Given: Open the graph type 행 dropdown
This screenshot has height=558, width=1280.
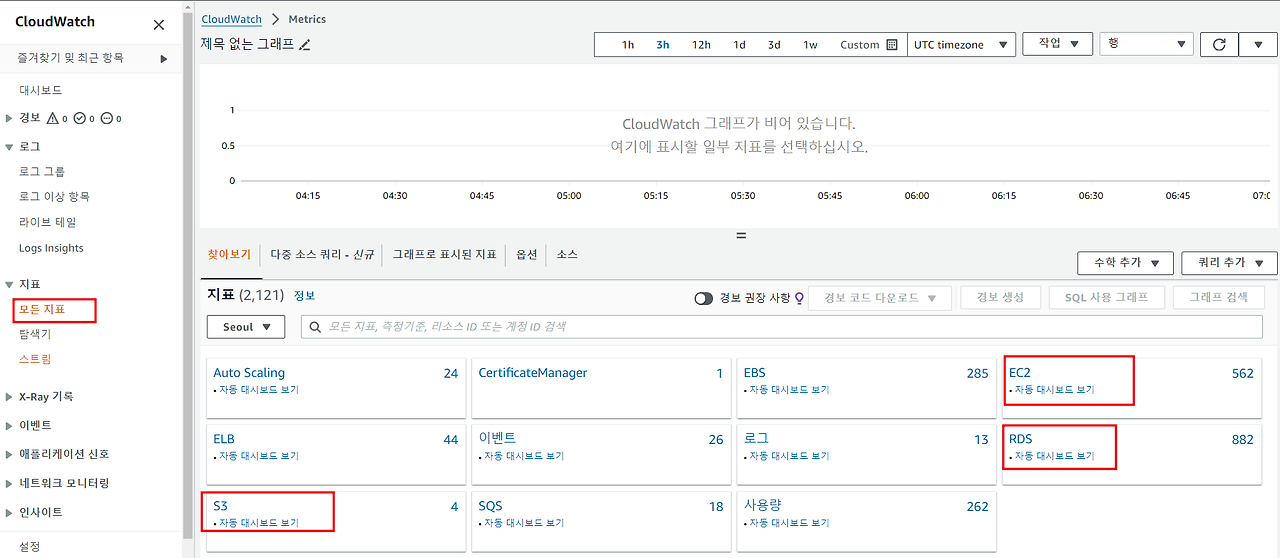Looking at the screenshot, I should [1146, 44].
